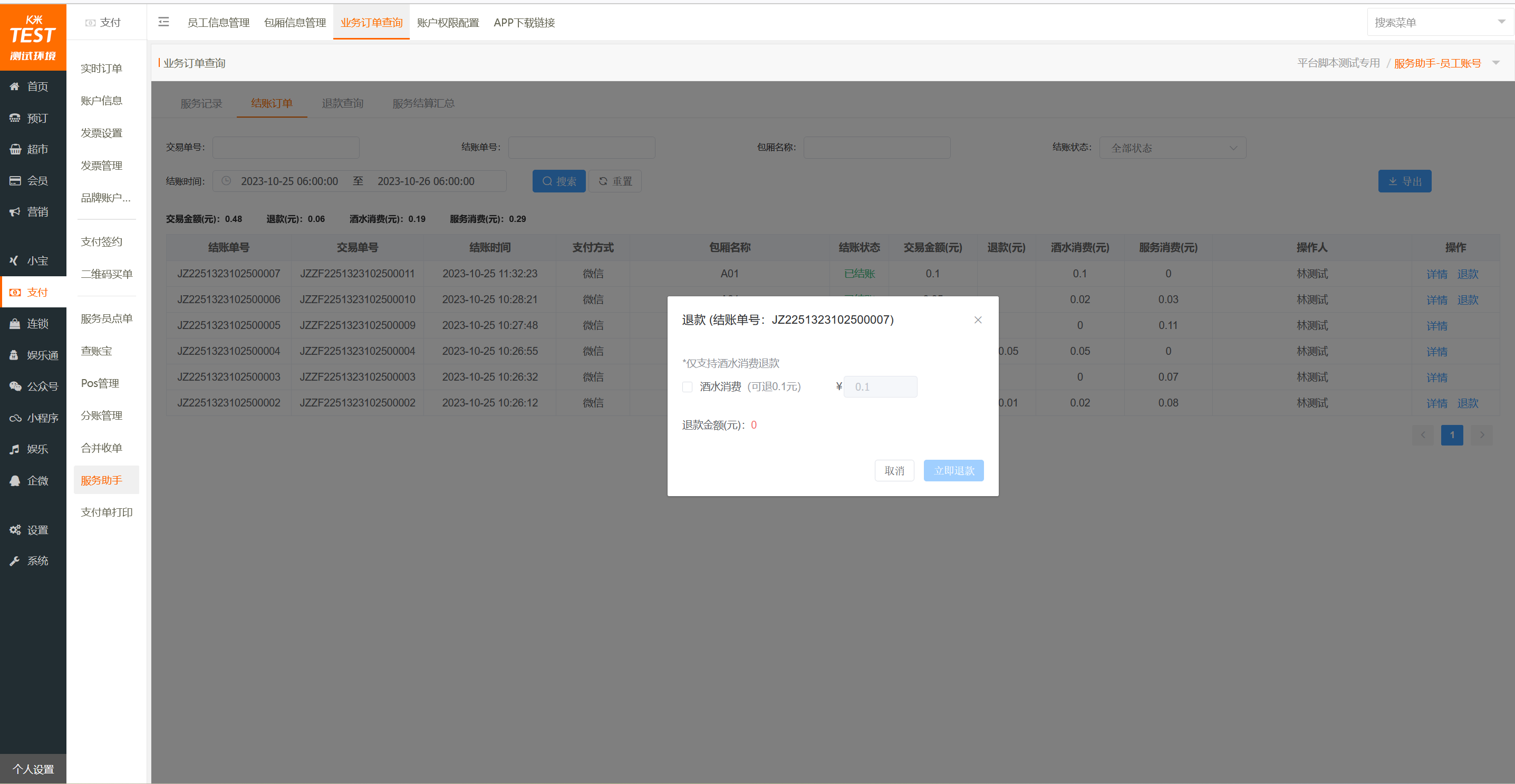
Task: Click the 娱乐 music note icon
Action: 15,449
